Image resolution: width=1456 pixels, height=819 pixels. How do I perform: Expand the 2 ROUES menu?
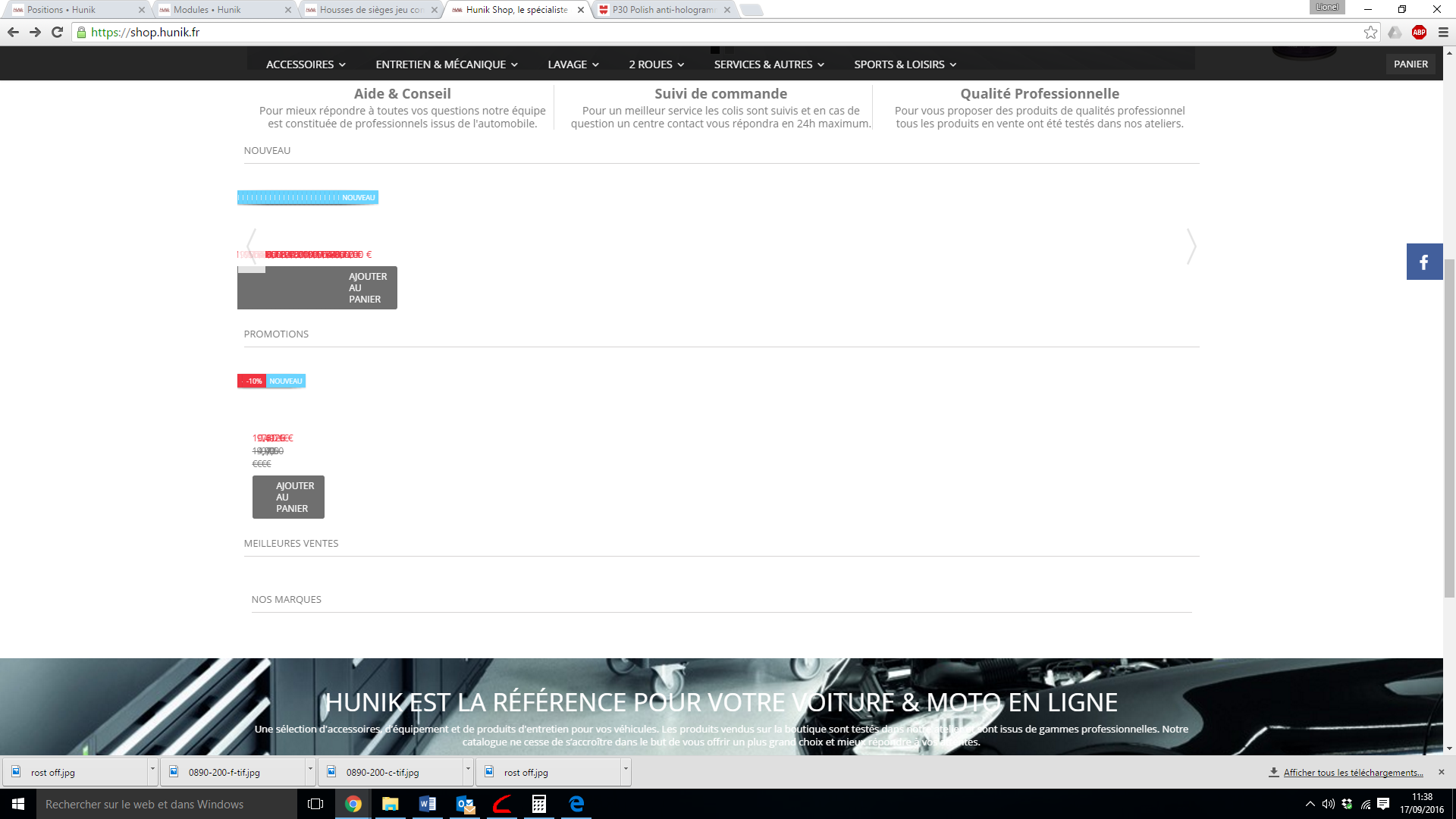pyautogui.click(x=657, y=64)
